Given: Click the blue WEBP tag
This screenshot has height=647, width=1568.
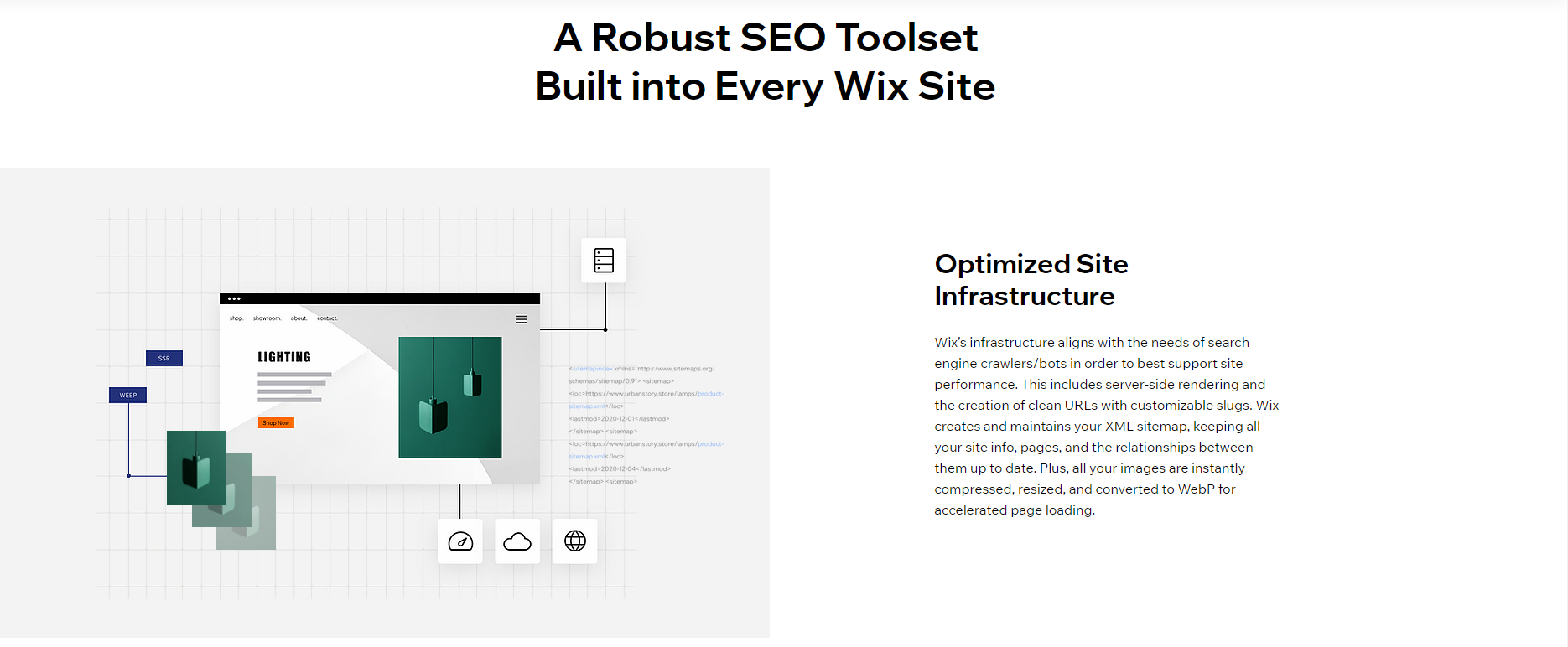Looking at the screenshot, I should pyautogui.click(x=128, y=396).
